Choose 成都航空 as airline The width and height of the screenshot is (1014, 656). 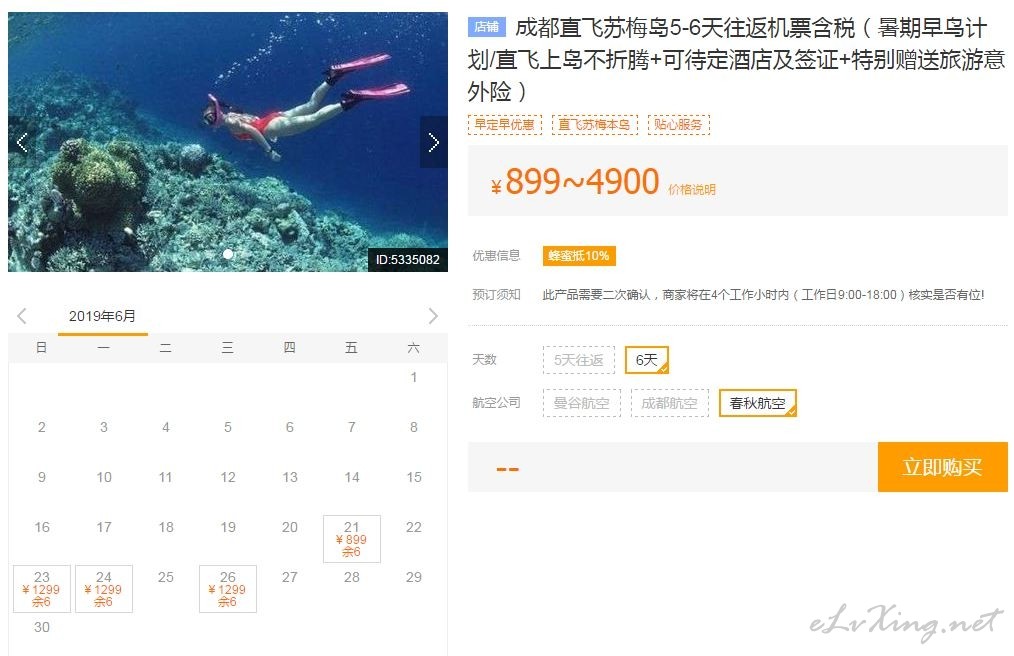[x=669, y=403]
